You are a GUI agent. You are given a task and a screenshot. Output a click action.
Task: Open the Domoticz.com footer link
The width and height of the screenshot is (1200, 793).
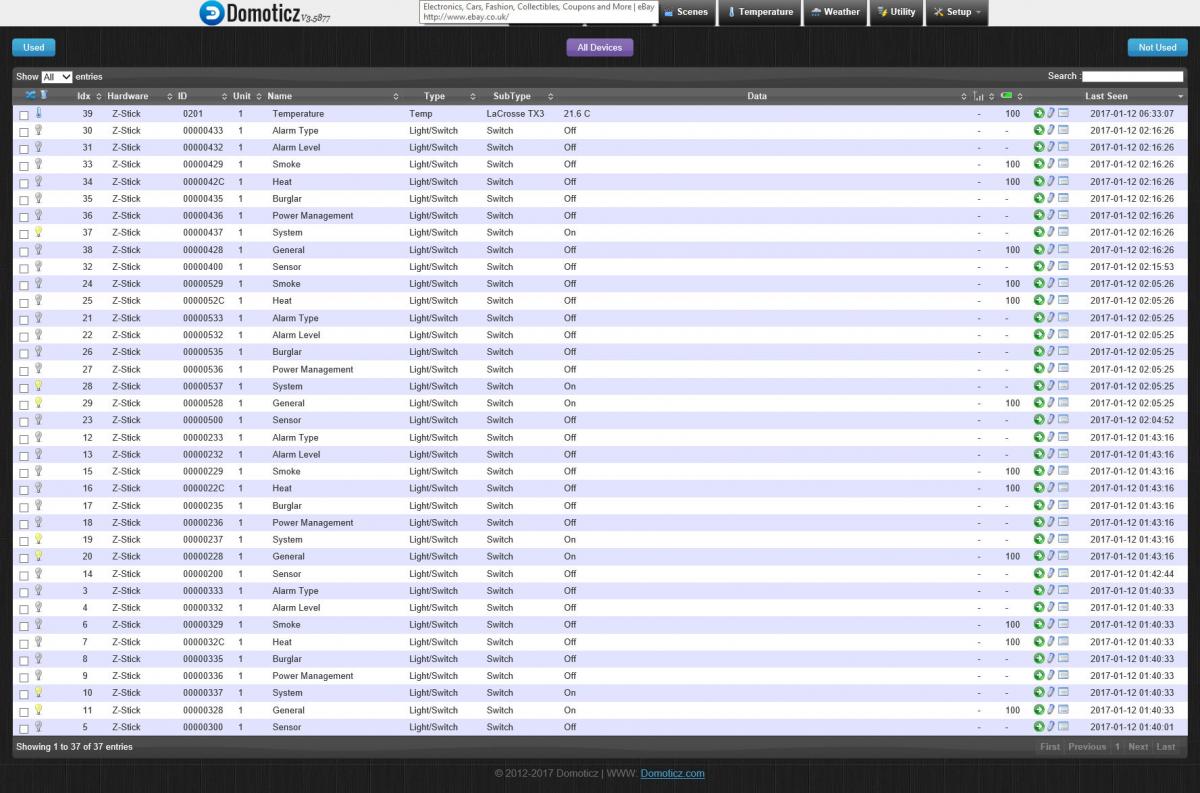[672, 773]
